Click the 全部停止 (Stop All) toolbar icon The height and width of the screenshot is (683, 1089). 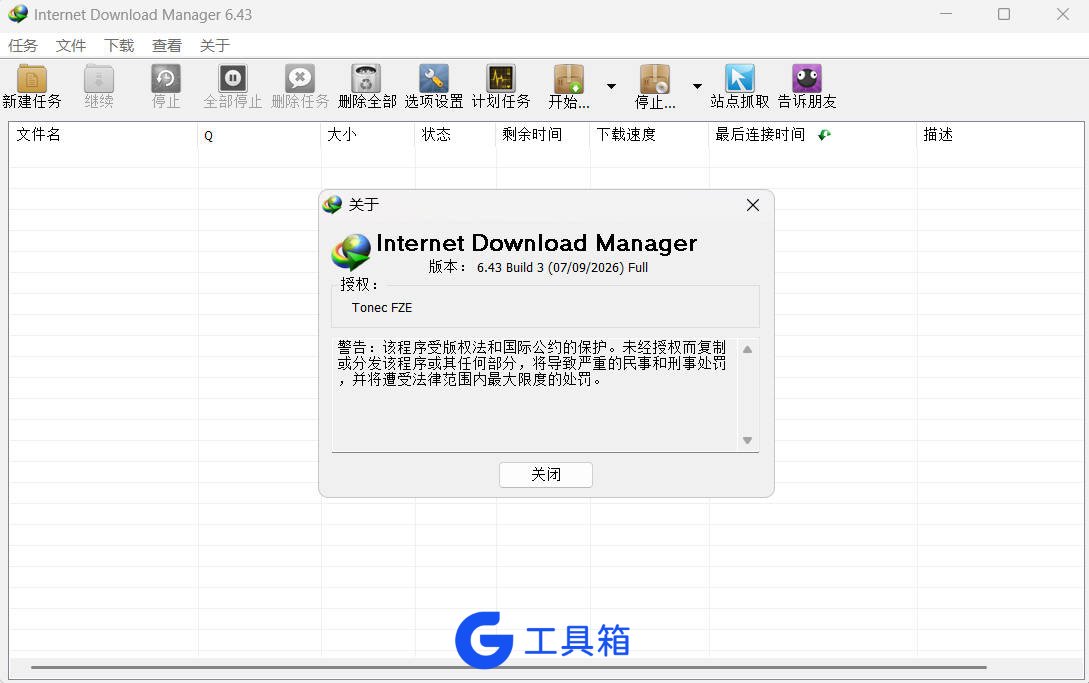[x=233, y=79]
